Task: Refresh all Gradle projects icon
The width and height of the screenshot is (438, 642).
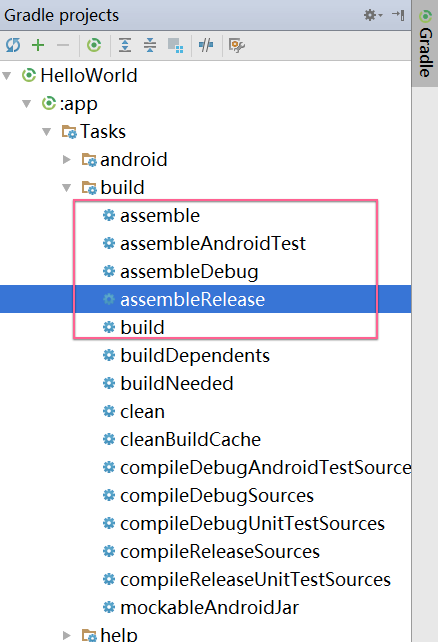Action: (13, 45)
